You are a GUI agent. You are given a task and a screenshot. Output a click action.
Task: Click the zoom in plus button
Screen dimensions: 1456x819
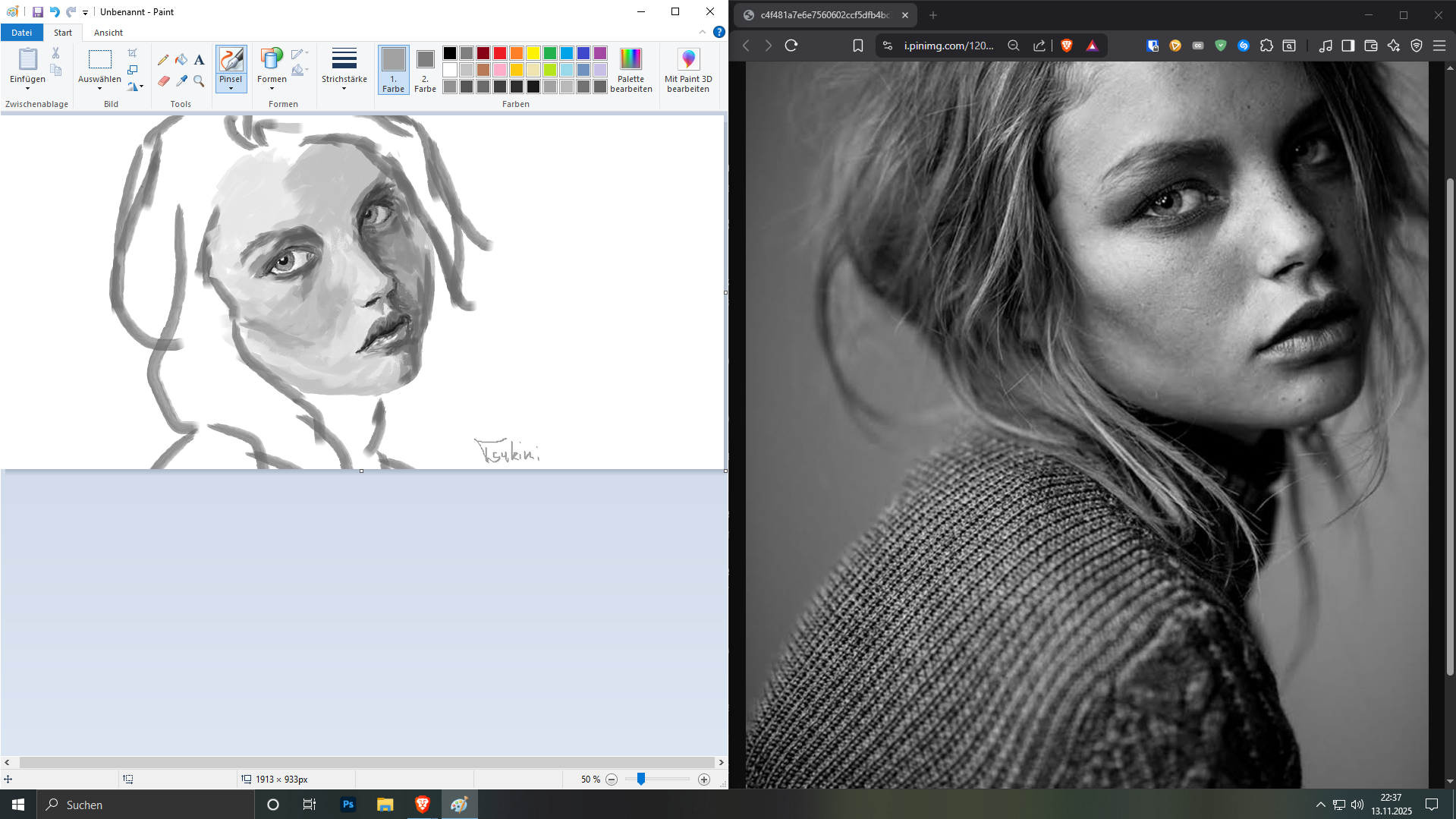[704, 780]
